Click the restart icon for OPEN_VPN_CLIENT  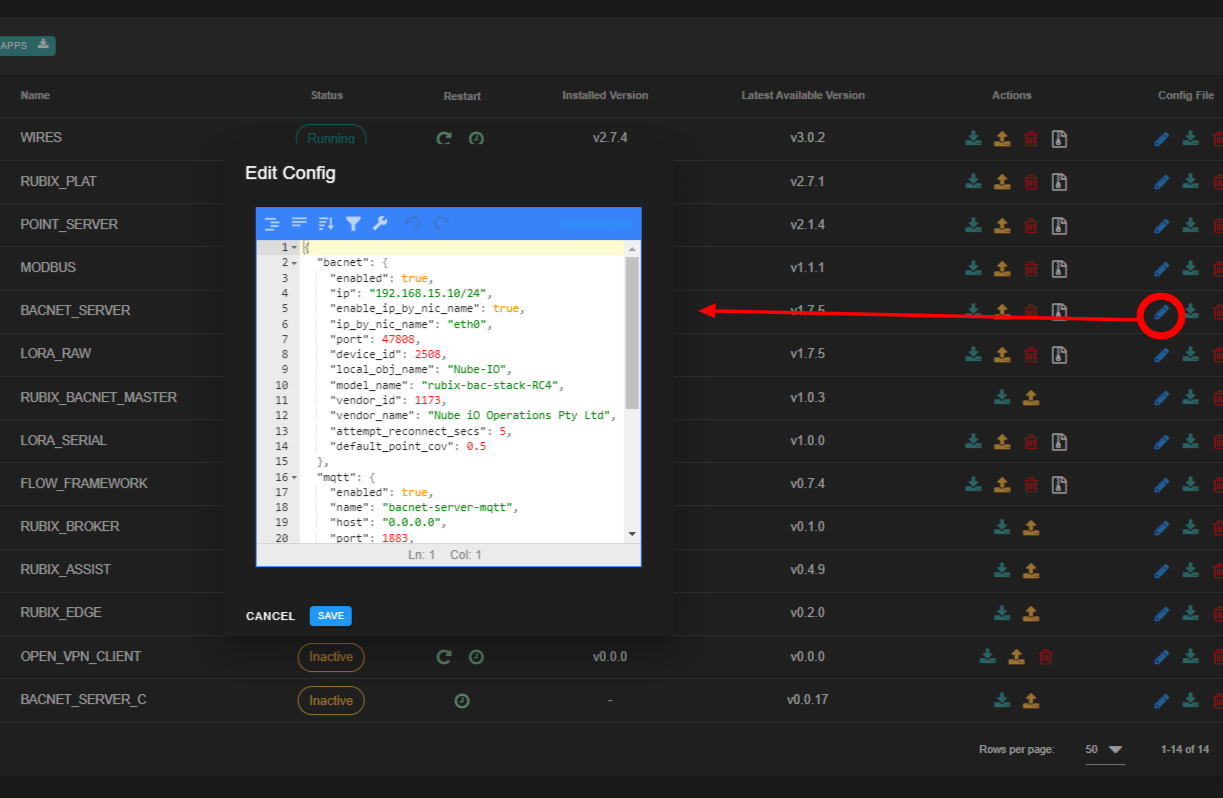(x=444, y=657)
